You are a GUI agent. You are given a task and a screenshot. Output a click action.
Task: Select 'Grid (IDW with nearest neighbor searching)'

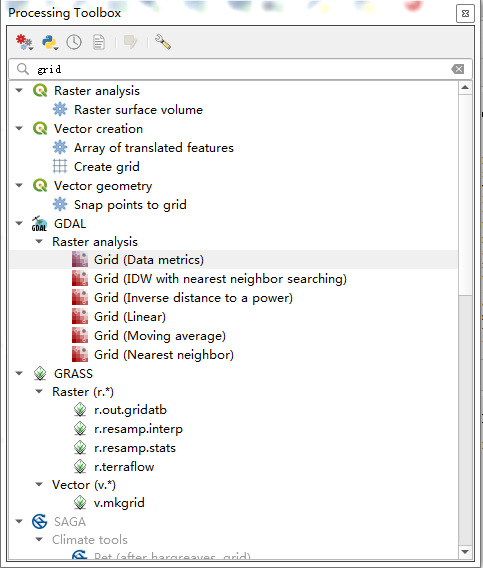point(220,279)
